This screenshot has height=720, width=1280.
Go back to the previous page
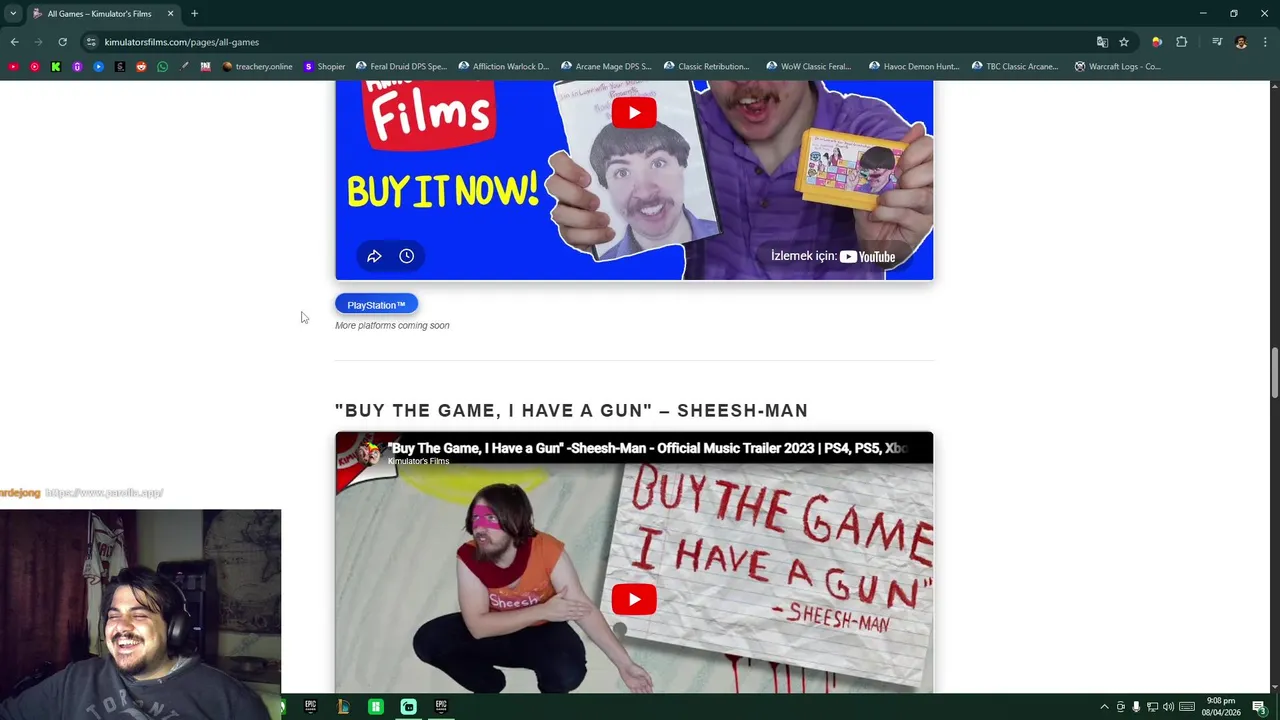click(14, 42)
